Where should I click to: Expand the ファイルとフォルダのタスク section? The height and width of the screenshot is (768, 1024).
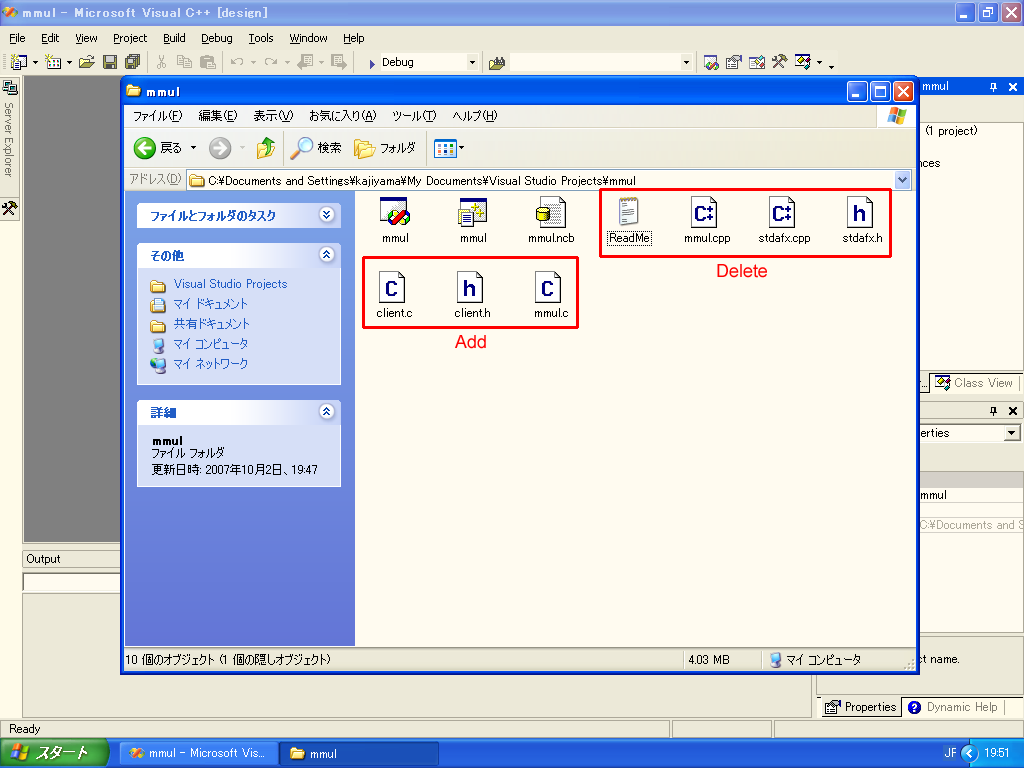coord(327,215)
